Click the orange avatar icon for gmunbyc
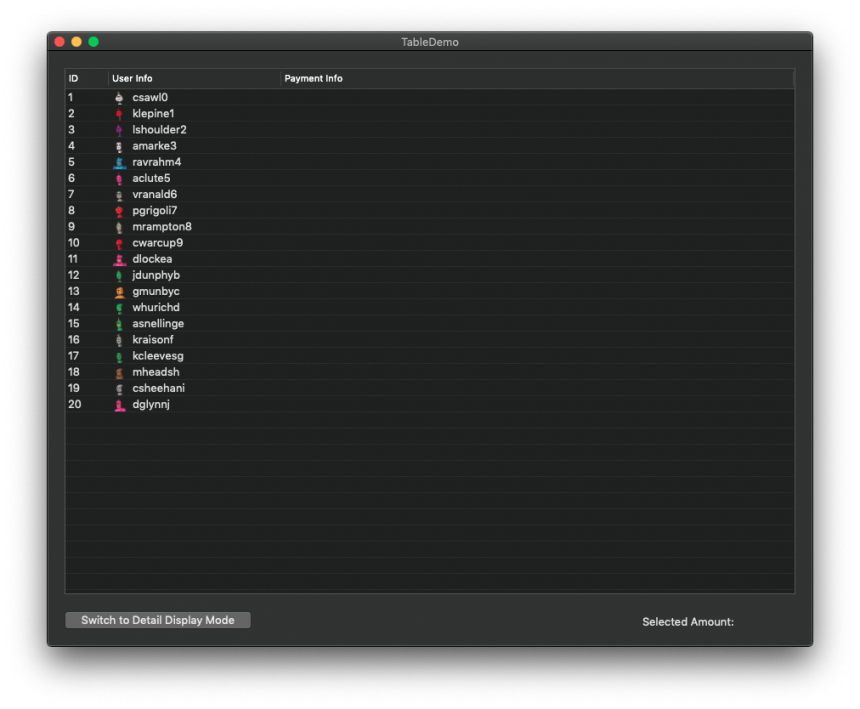The image size is (860, 709). pos(120,290)
